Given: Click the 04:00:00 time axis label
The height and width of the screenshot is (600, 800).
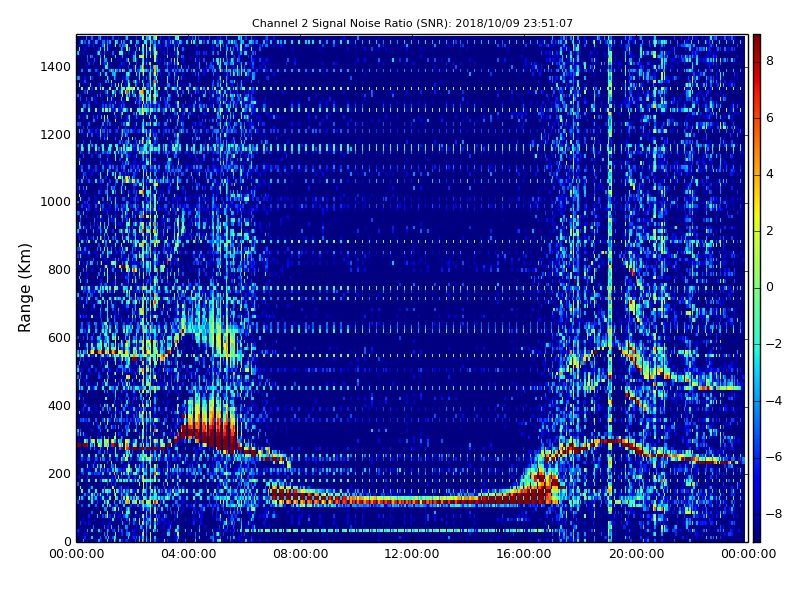Looking at the screenshot, I should [x=188, y=554].
